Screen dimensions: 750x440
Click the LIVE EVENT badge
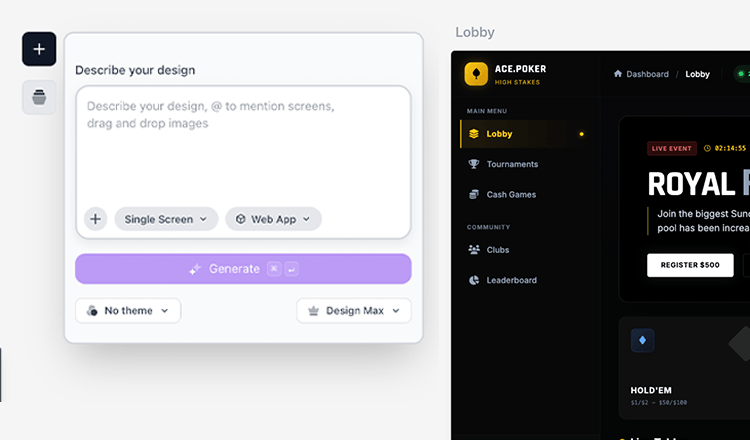pyautogui.click(x=672, y=148)
